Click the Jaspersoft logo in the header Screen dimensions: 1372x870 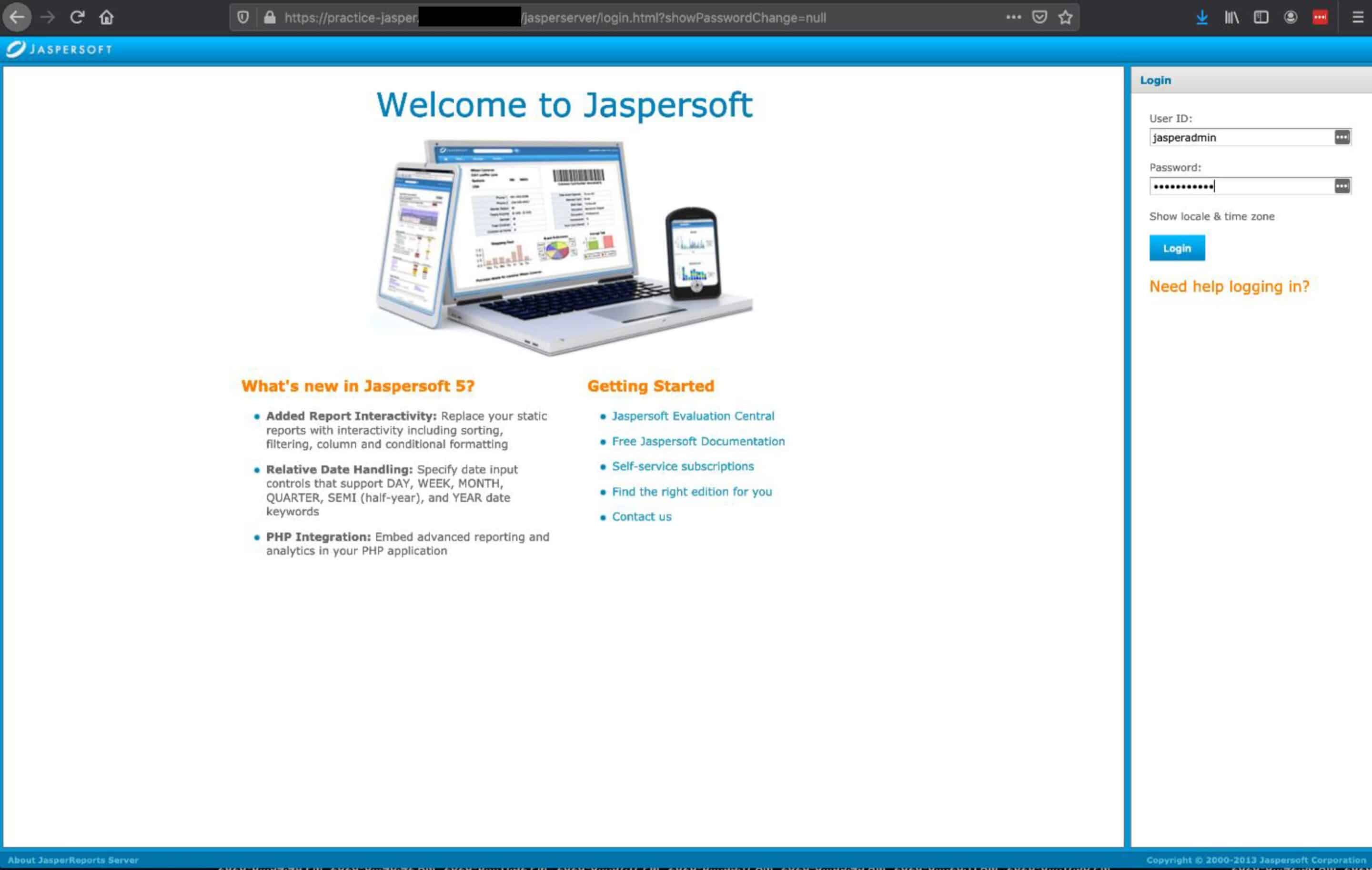pos(59,49)
